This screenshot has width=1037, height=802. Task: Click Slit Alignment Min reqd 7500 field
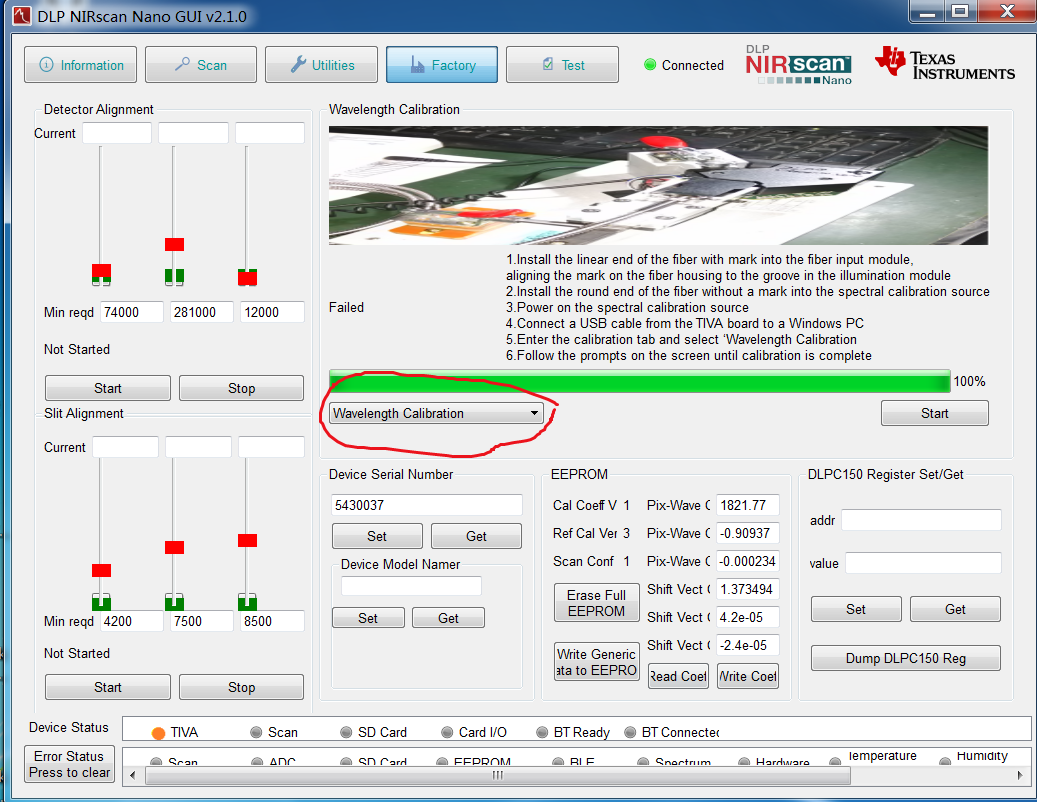point(202,622)
